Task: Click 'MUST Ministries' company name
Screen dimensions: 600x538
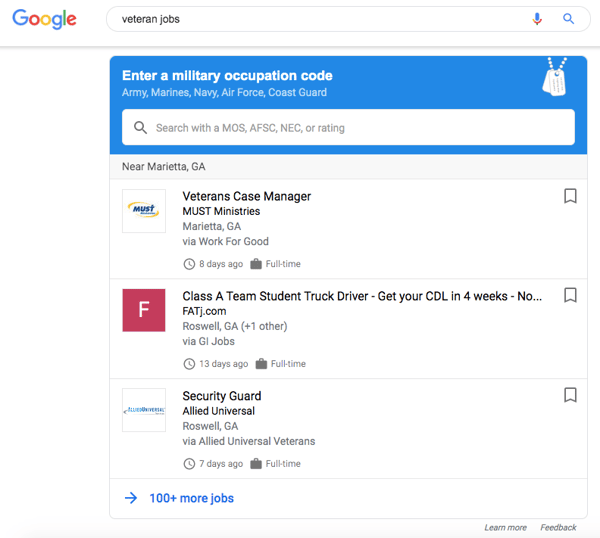Action: tap(221, 211)
